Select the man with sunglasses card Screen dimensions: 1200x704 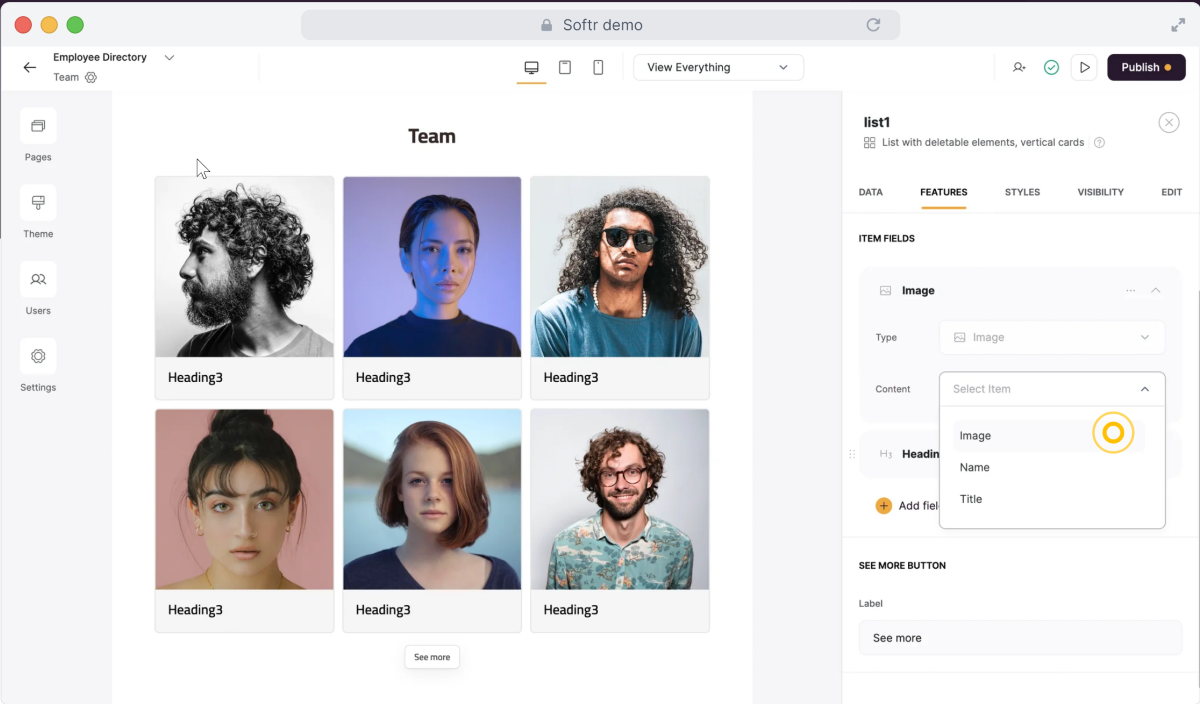pos(620,288)
